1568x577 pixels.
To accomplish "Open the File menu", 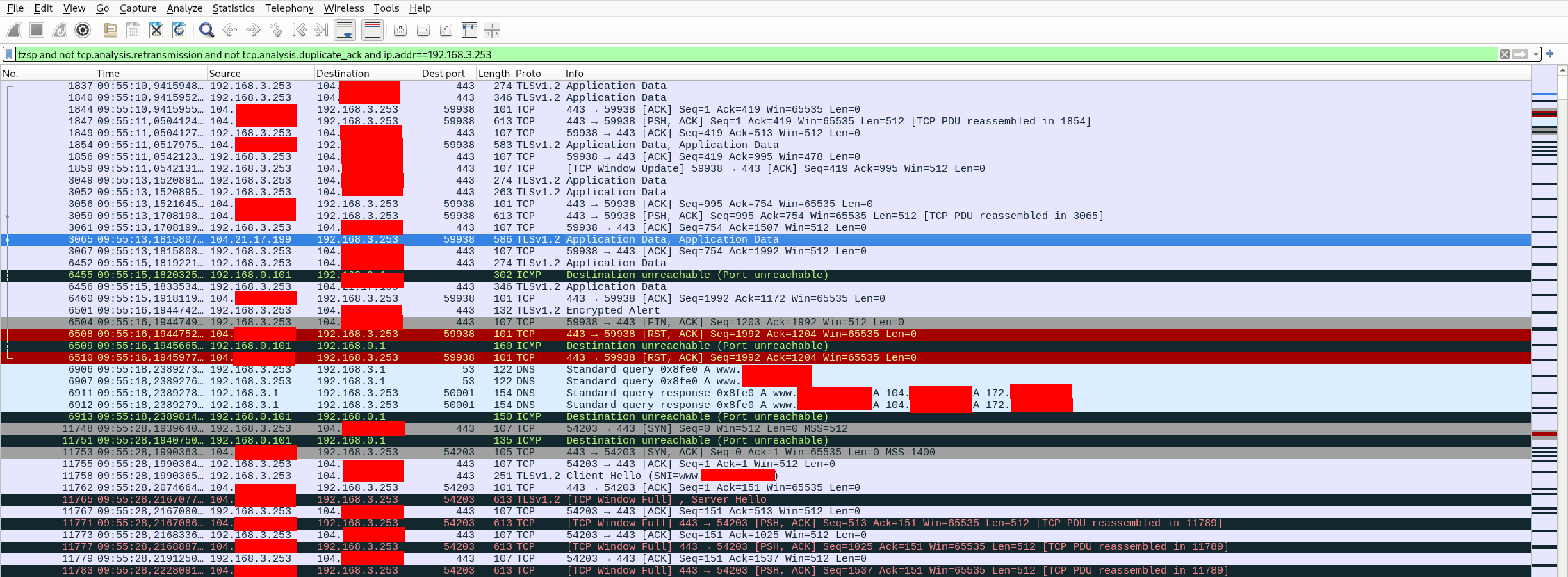I will point(15,8).
